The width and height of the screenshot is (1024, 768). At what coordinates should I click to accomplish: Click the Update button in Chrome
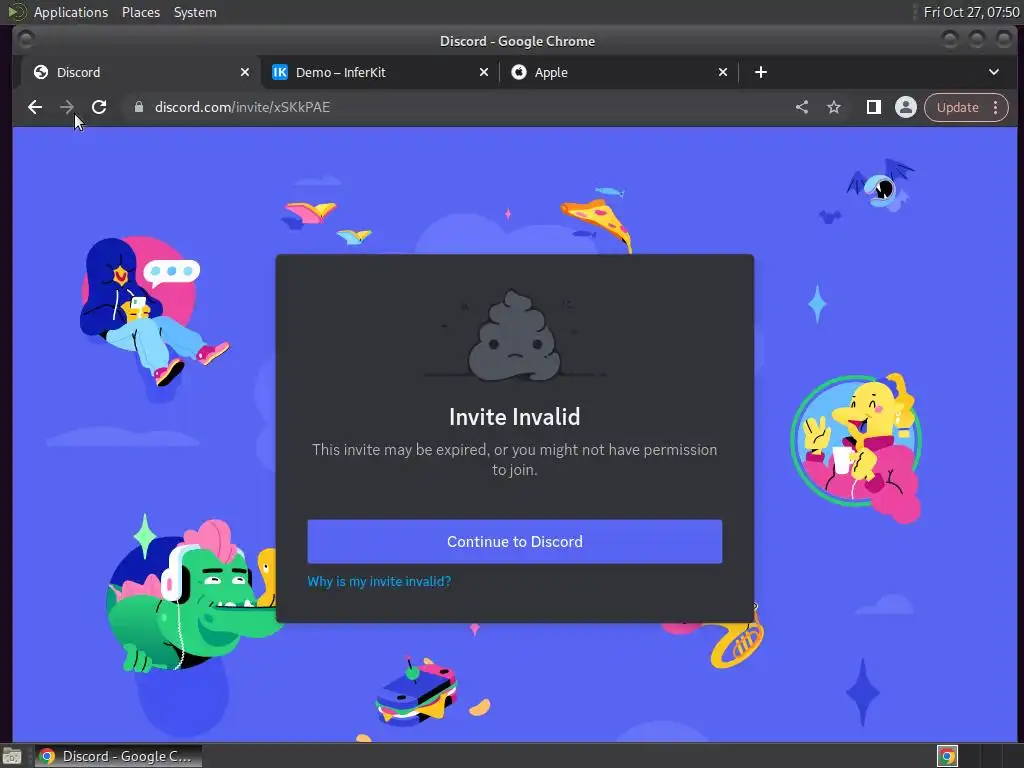957,107
